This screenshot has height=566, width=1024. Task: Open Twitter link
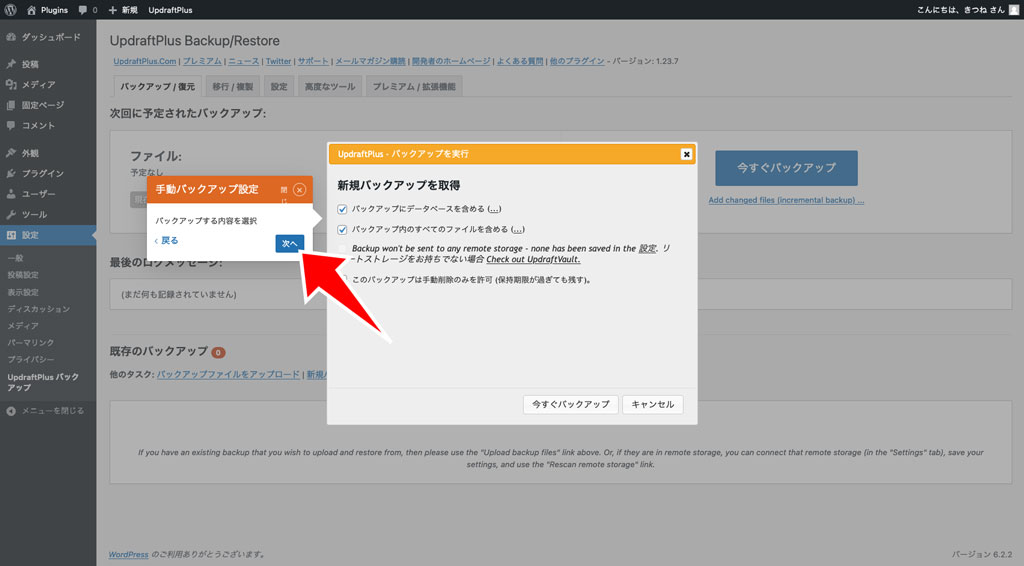[x=278, y=61]
